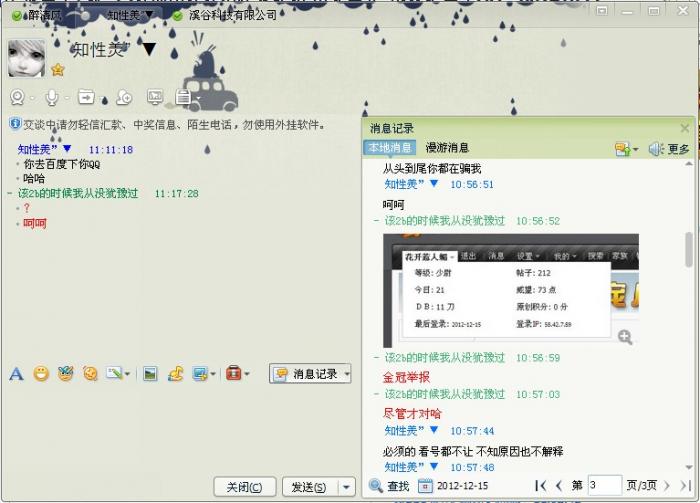Image resolution: width=700 pixels, height=503 pixels.
Task: Open the red toolbox icon
Action: (x=233, y=373)
